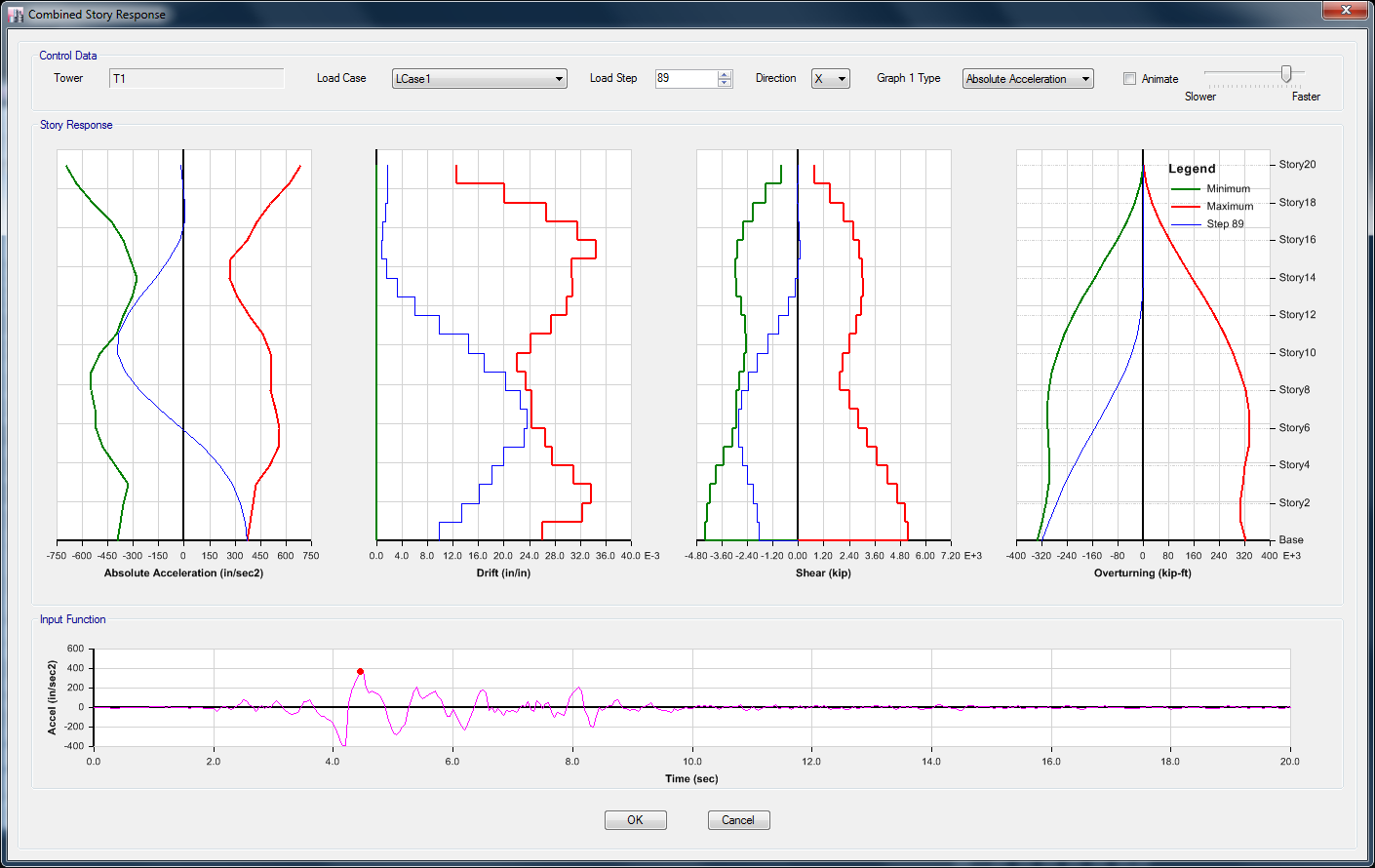Click the Story6 axis label
This screenshot has height=868, width=1375.
coord(1294,428)
